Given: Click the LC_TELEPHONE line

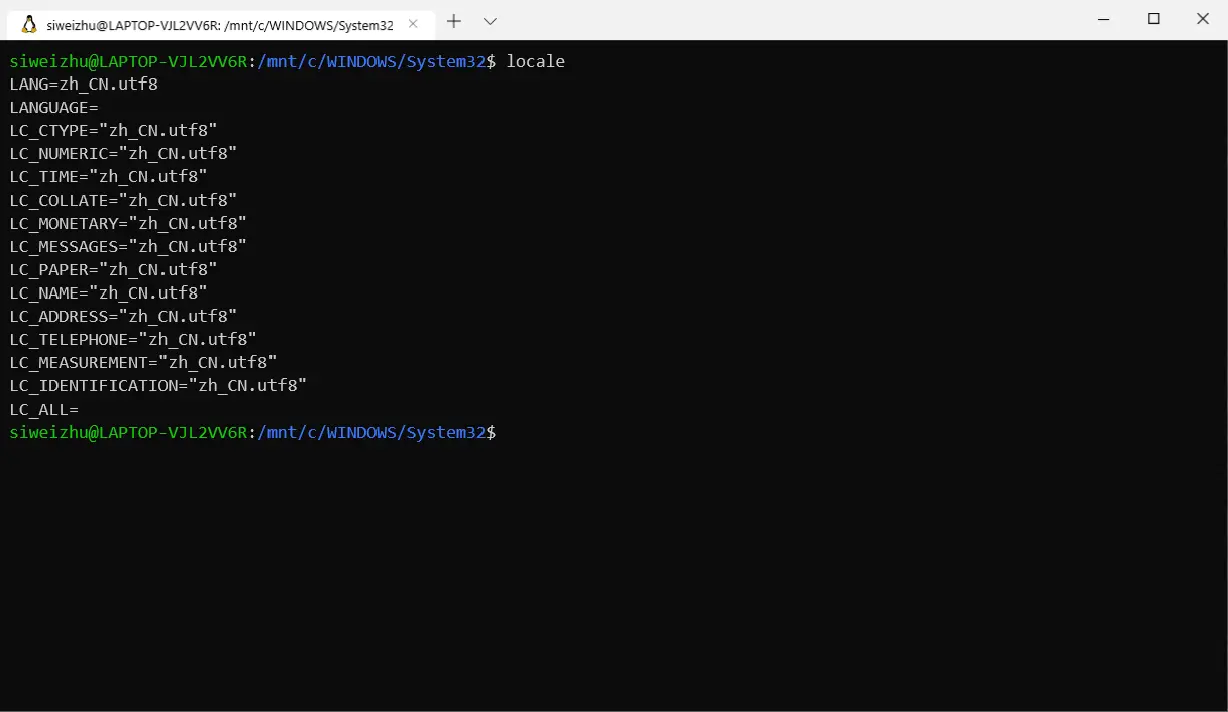Looking at the screenshot, I should pos(133,339).
